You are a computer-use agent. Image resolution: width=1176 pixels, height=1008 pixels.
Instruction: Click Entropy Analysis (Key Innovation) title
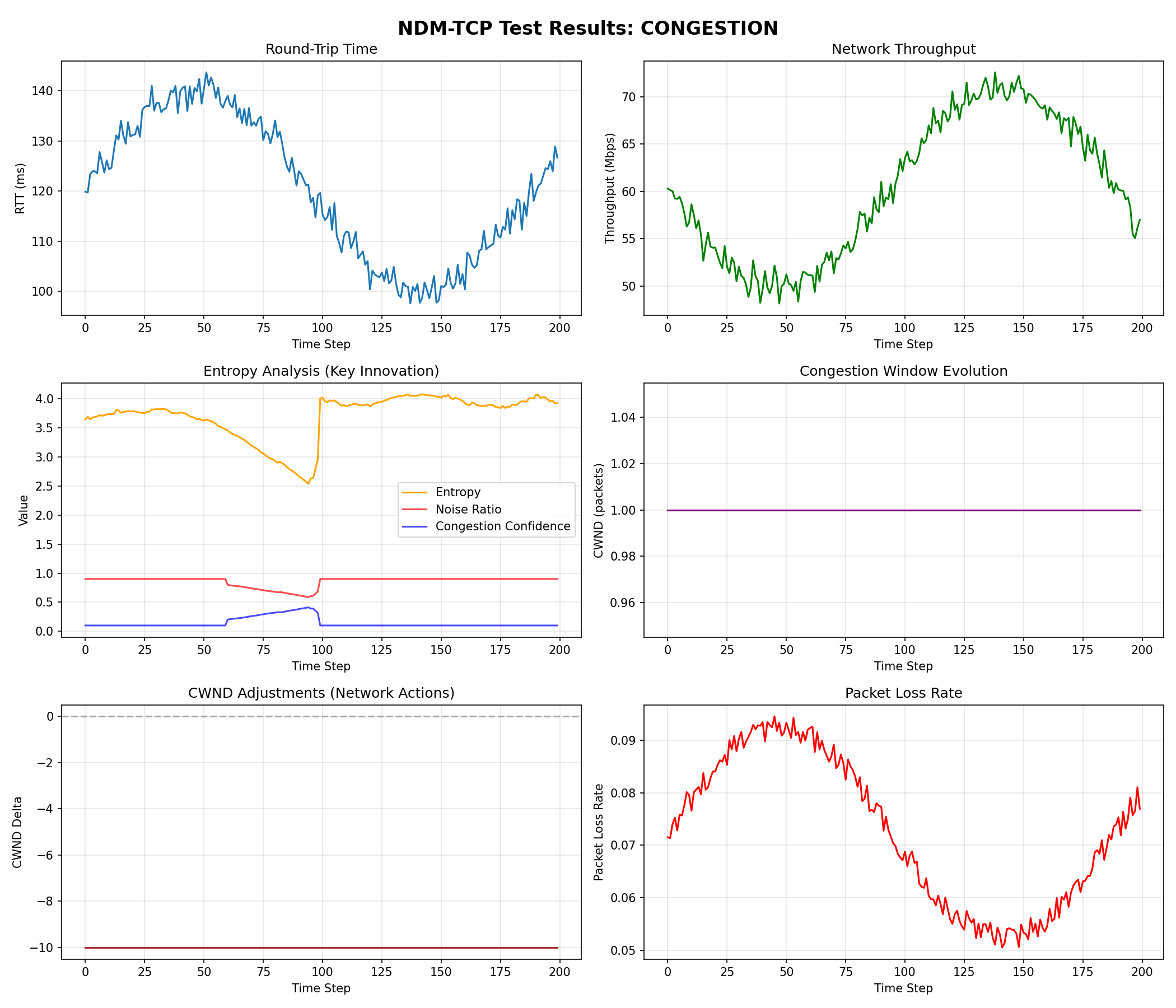[321, 371]
